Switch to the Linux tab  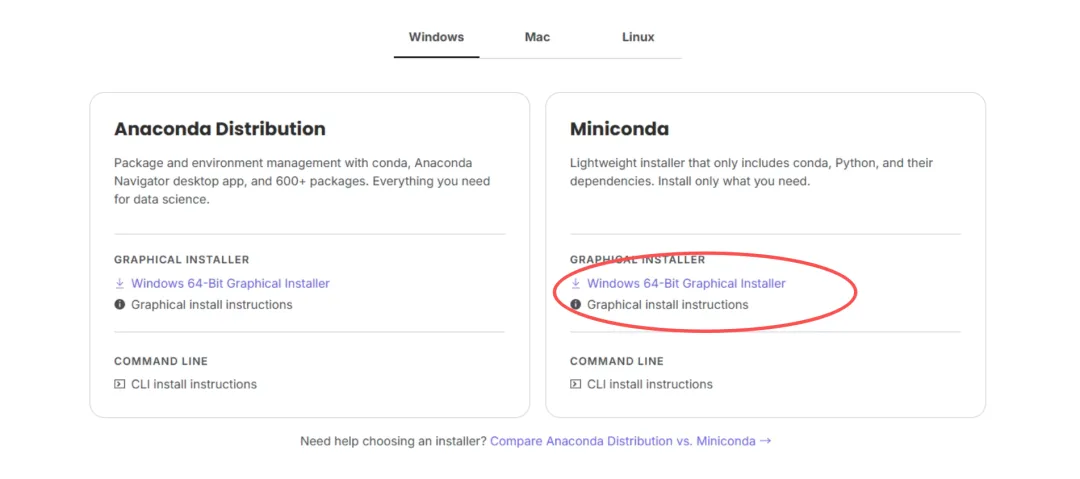tap(638, 37)
